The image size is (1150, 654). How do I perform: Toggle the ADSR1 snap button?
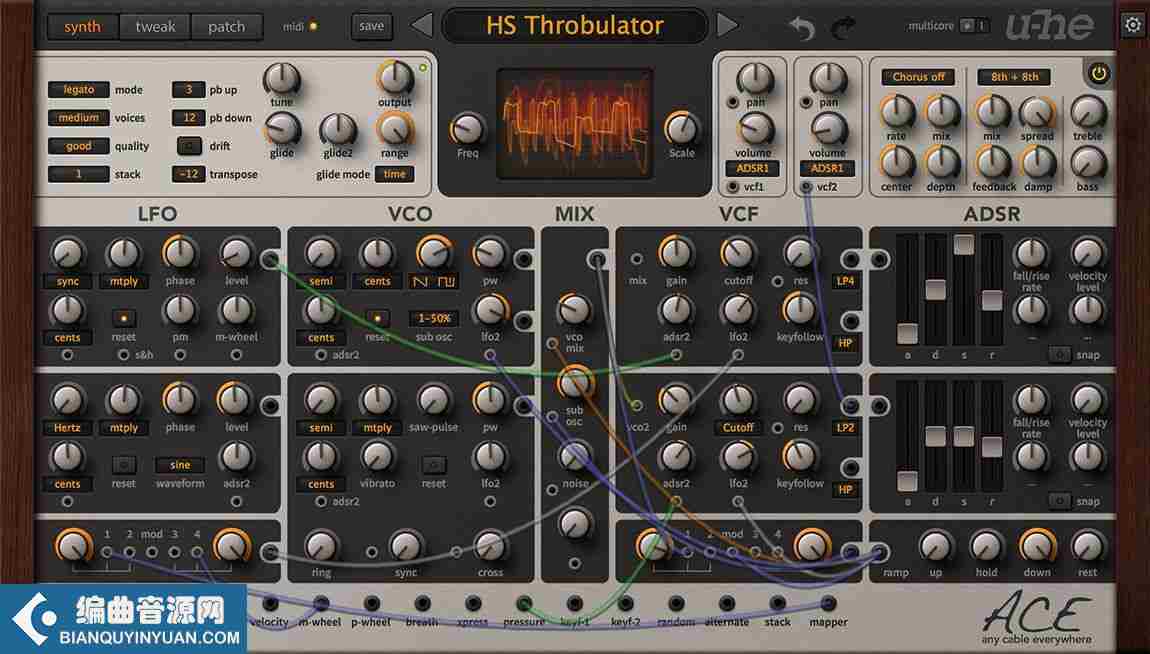[1059, 355]
